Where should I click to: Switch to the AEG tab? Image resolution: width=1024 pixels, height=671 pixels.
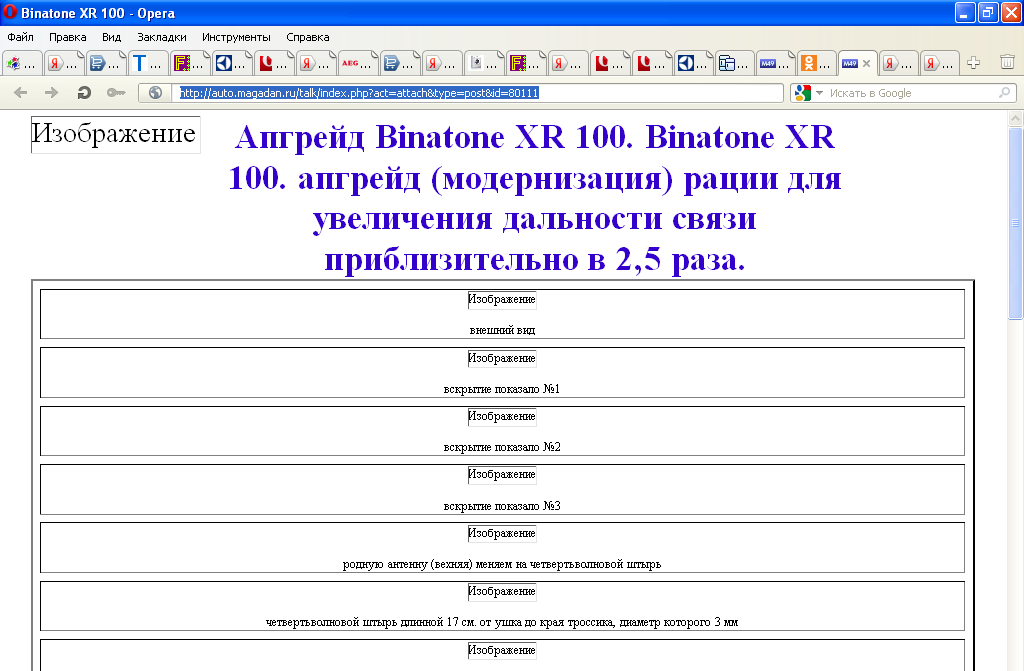357,63
